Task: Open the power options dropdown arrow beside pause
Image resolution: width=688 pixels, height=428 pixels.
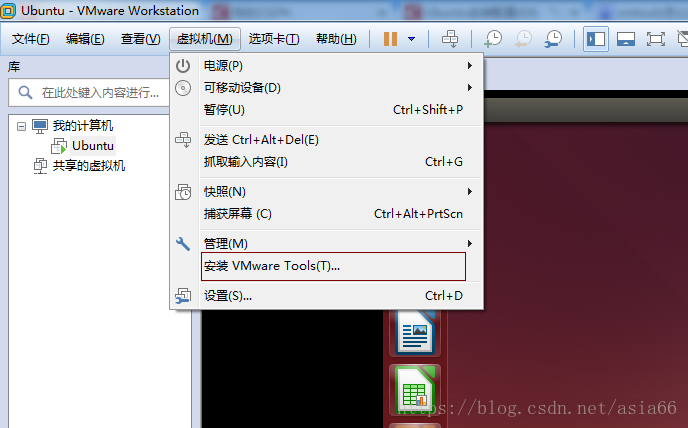Action: pos(412,39)
